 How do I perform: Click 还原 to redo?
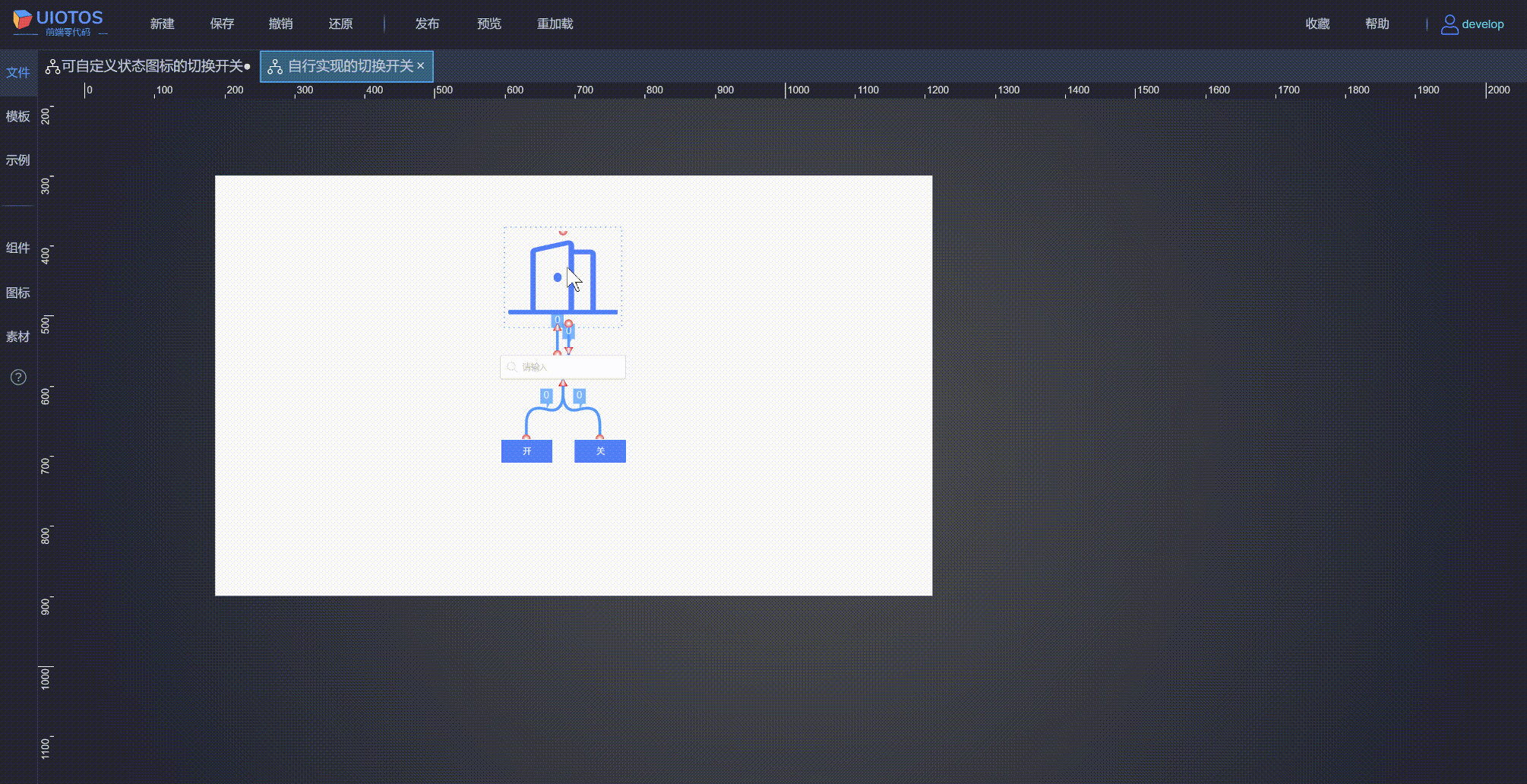click(340, 24)
